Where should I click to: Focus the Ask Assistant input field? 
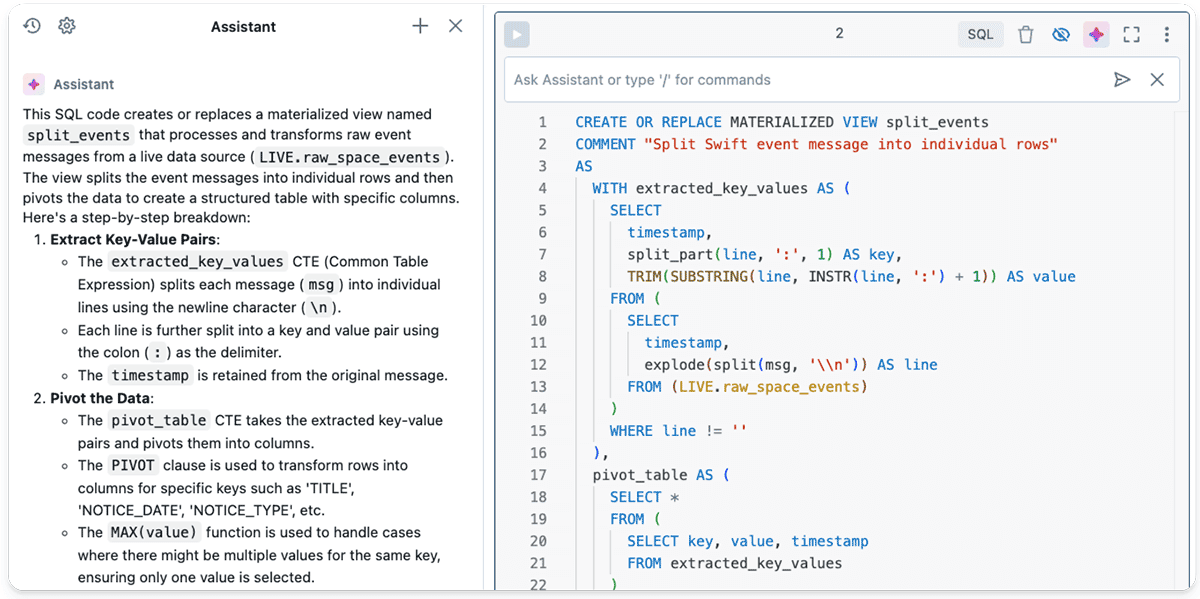point(800,80)
